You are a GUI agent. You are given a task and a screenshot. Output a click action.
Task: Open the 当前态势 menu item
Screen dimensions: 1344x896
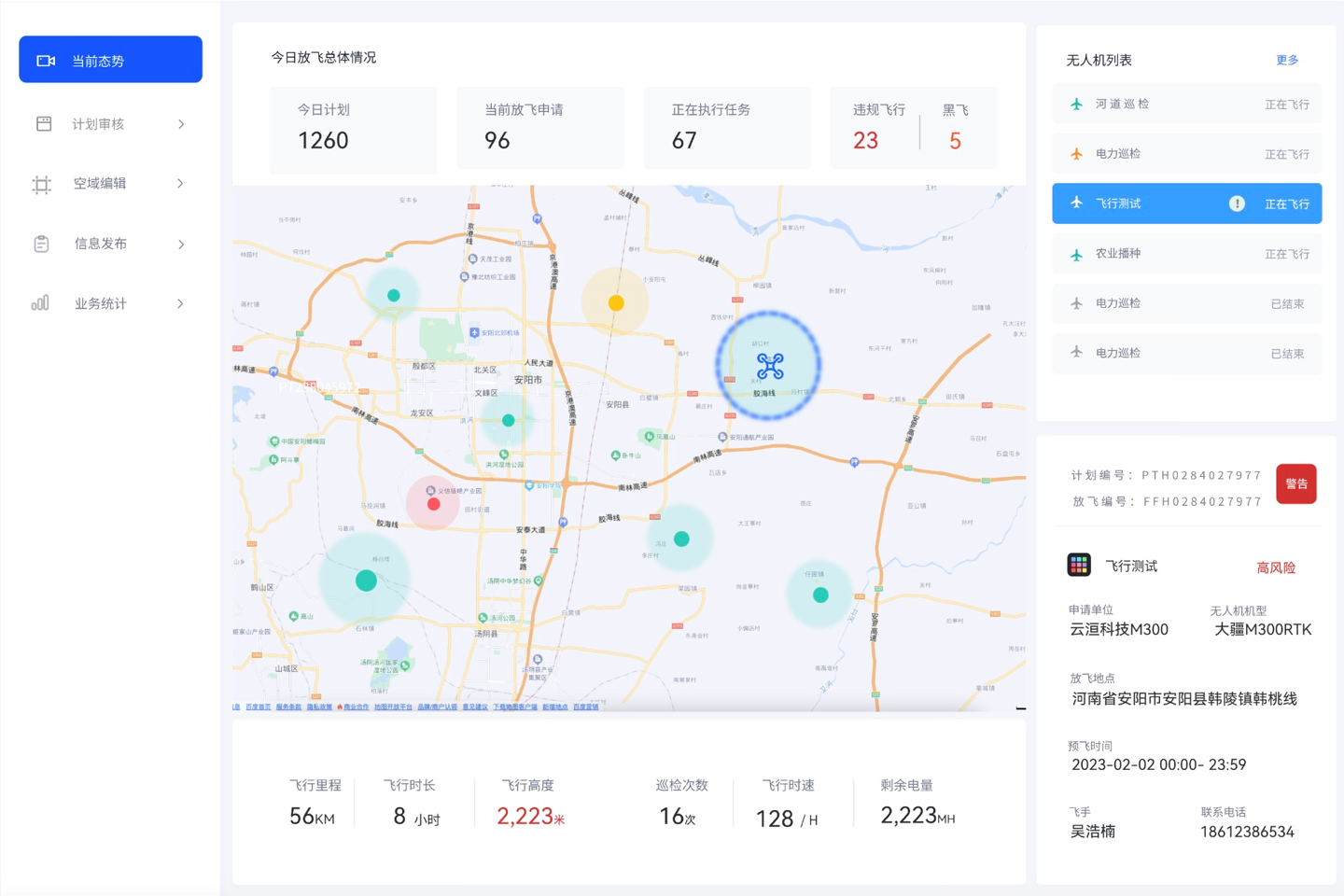(110, 60)
